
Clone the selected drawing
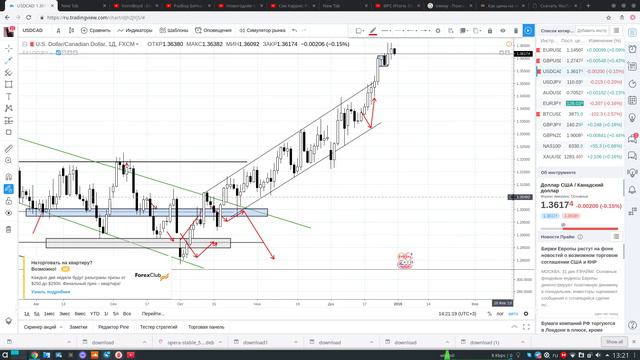click(x=451, y=31)
